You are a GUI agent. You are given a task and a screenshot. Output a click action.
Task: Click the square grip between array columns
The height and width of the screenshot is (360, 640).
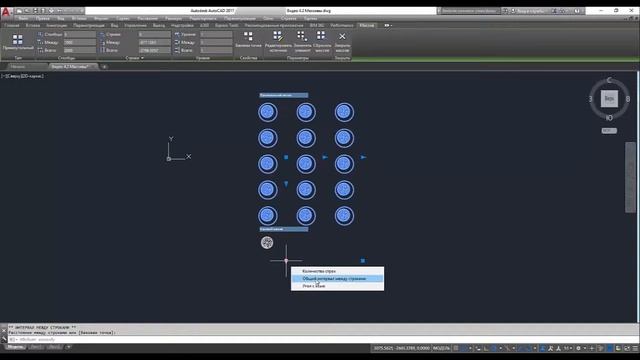286,157
